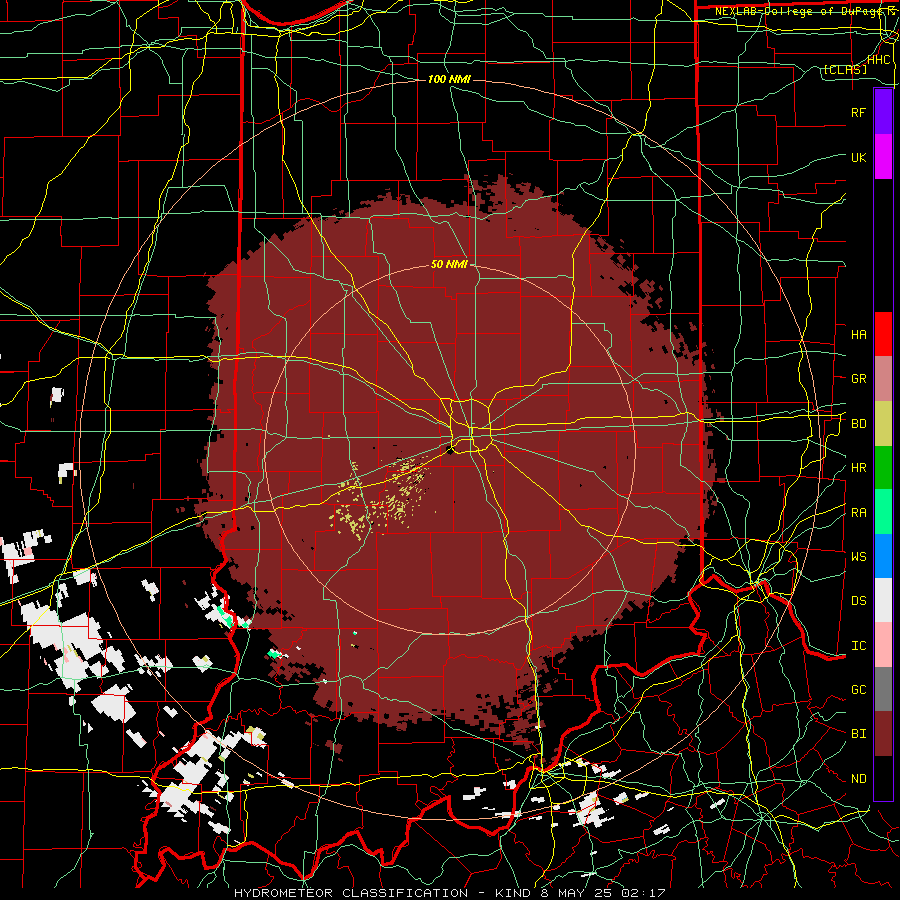
Task: Click the GC gray legend swatch
Action: [883, 689]
